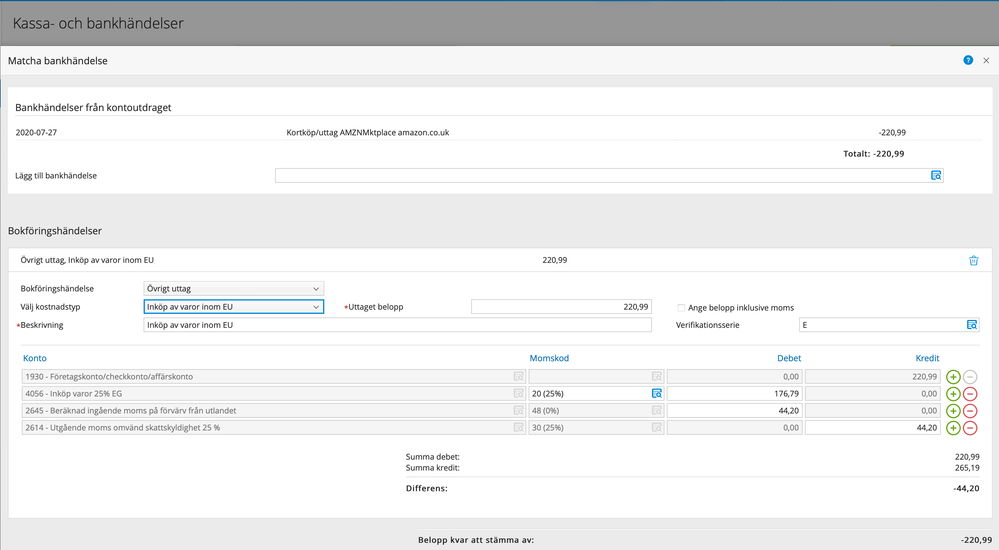Click the blue help question mark icon
Screen dimensions: 999x550
(968, 61)
